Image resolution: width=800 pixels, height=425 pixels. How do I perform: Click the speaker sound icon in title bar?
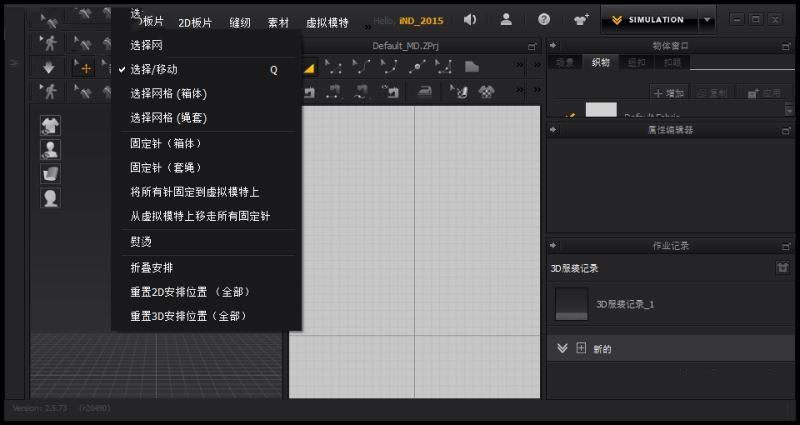[x=470, y=19]
